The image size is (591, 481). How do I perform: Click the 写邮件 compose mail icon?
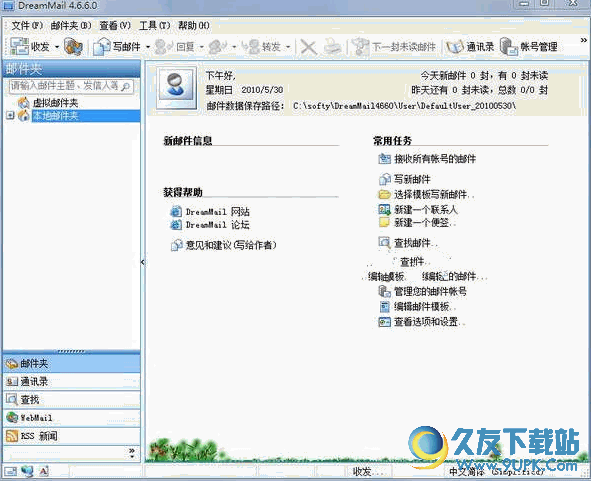click(102, 47)
